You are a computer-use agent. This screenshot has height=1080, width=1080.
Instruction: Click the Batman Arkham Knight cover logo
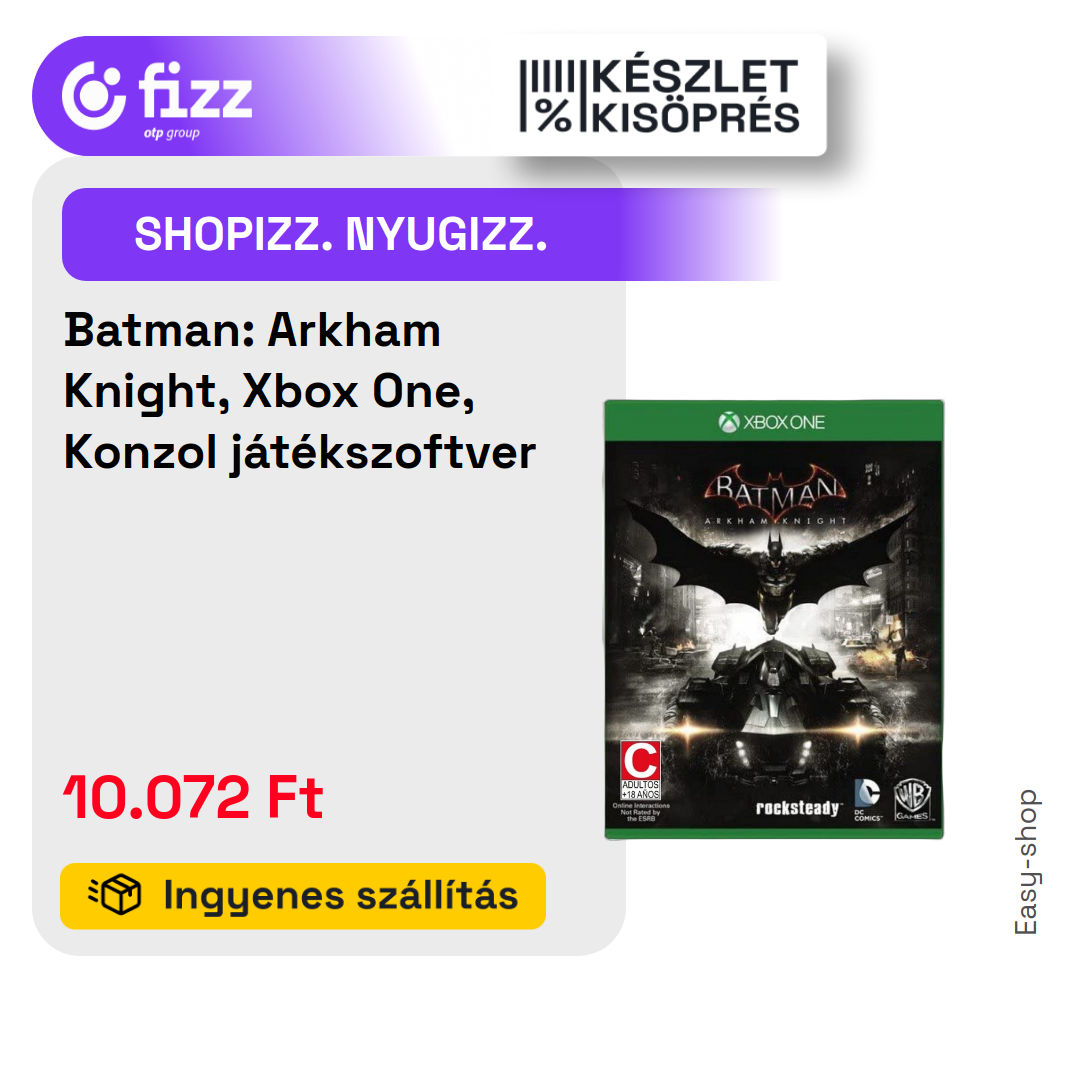[775, 496]
